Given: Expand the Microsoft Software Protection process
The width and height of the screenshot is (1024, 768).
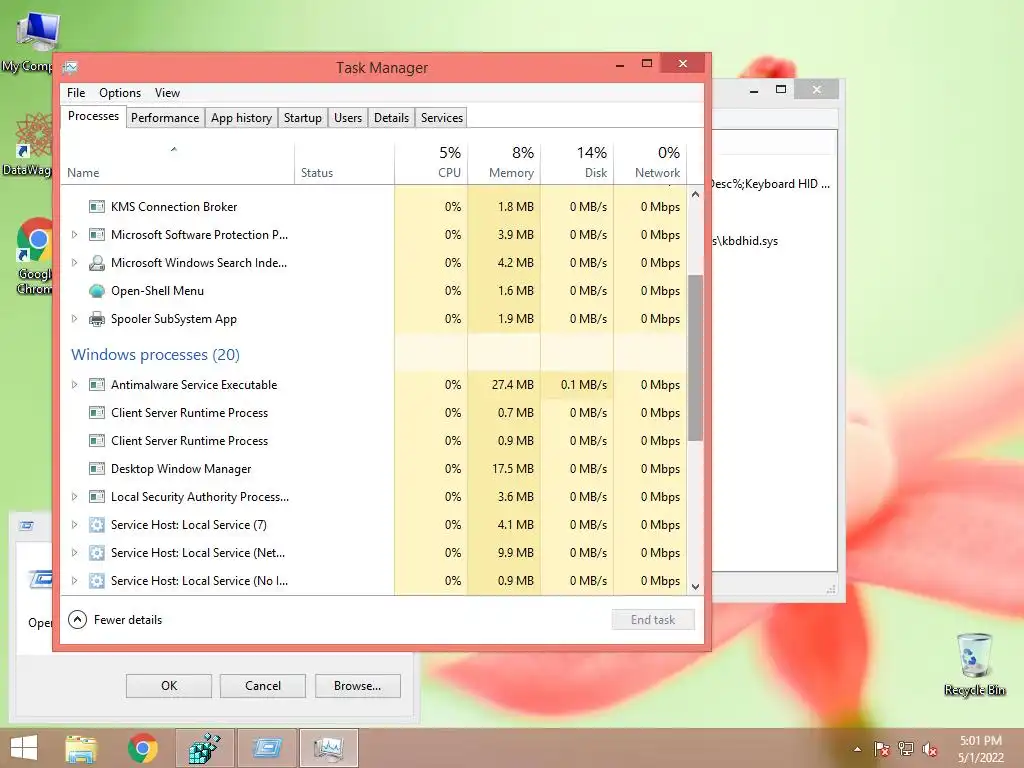Looking at the screenshot, I should [74, 234].
